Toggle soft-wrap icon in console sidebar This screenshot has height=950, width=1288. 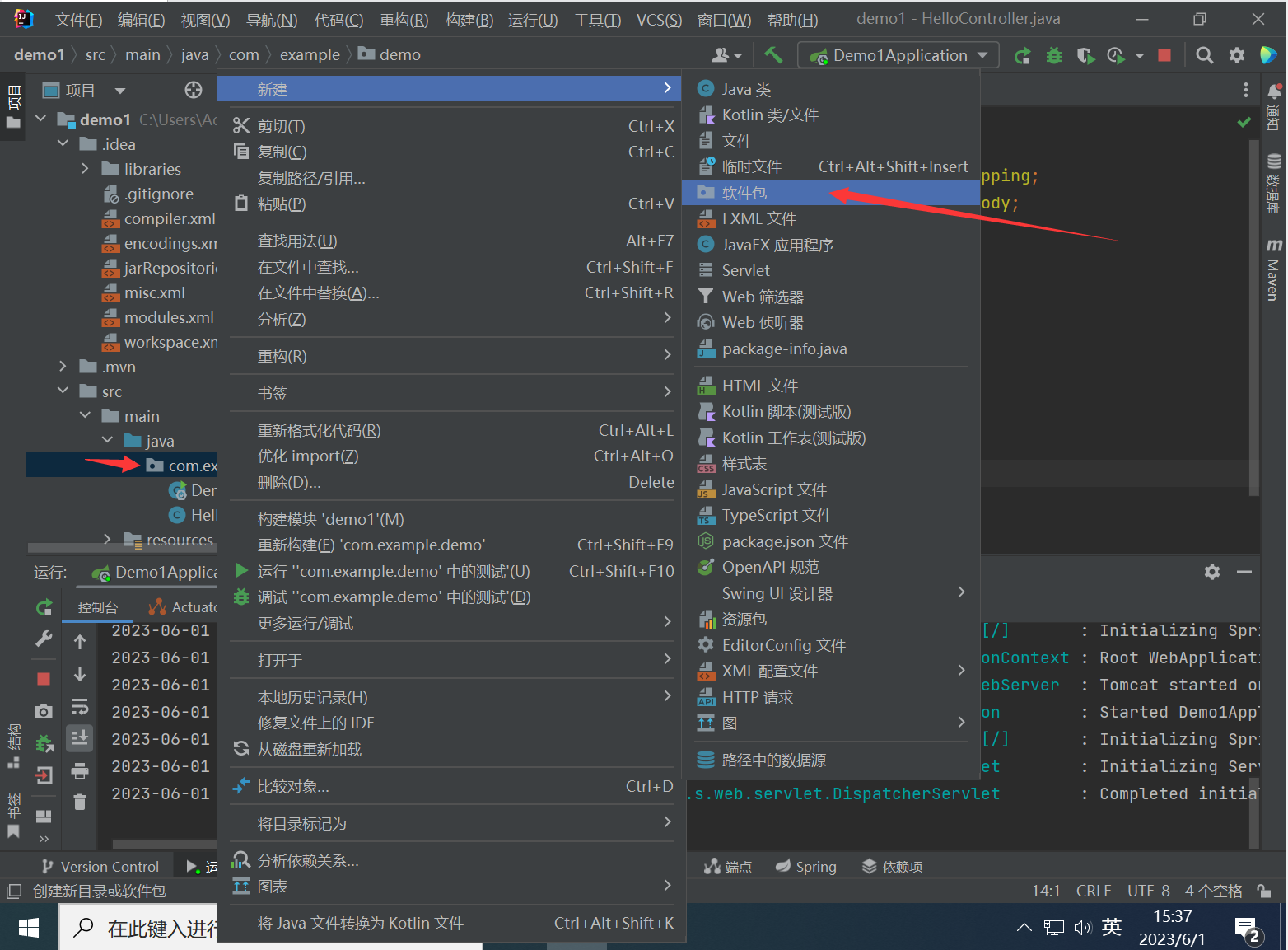point(80,707)
